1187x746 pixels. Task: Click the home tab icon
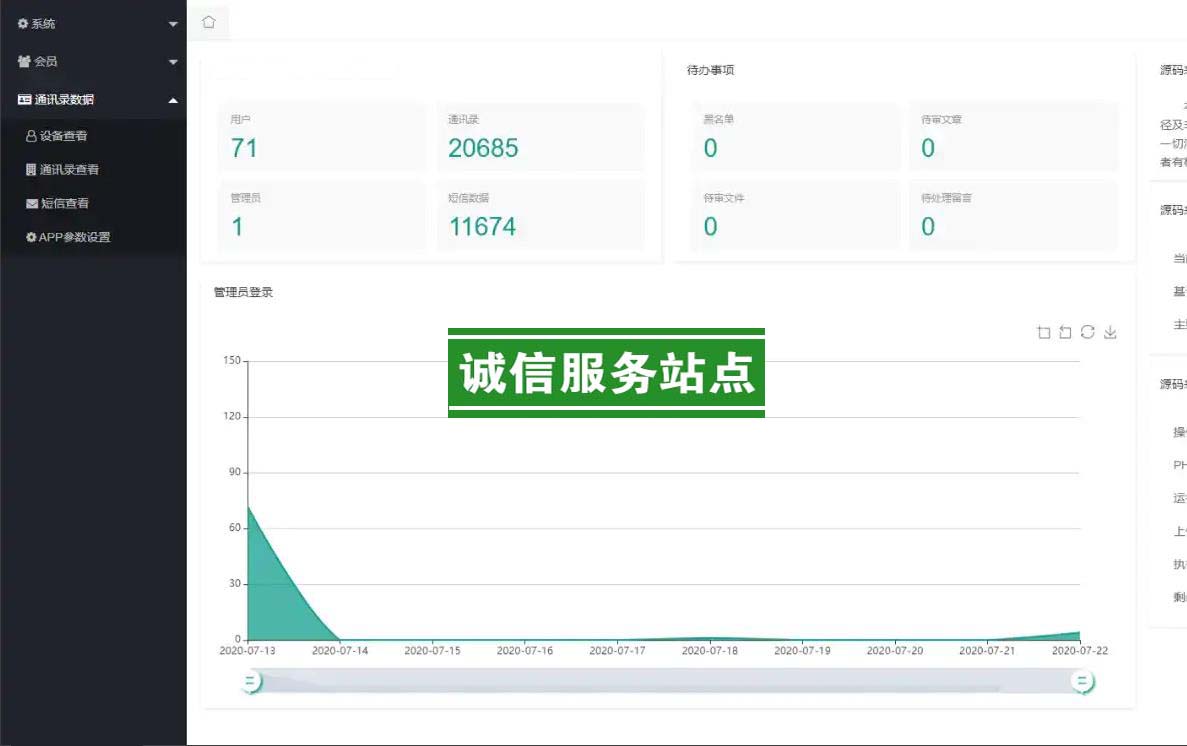[208, 22]
